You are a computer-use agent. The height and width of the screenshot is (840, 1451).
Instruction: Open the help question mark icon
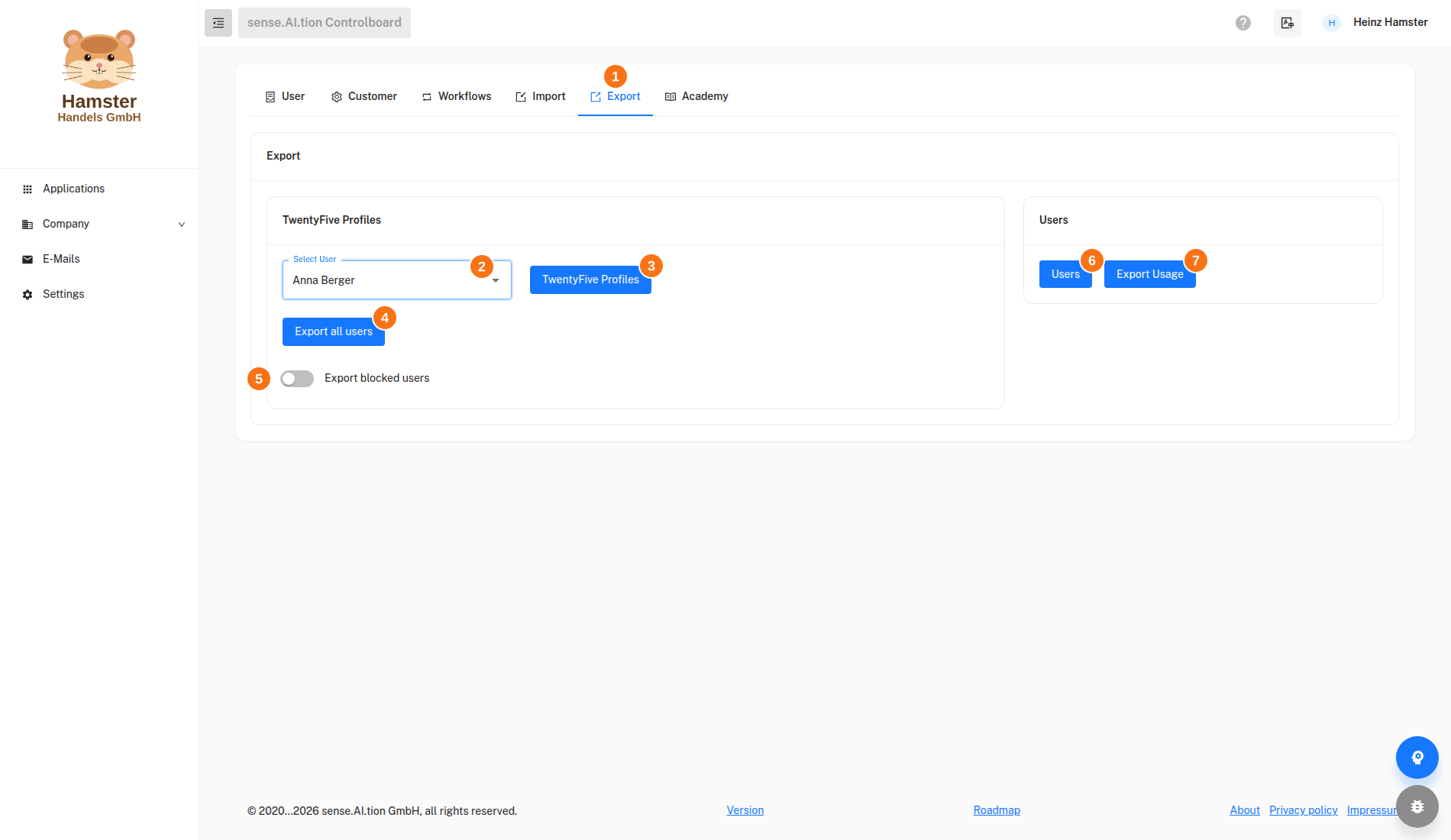[x=1243, y=23]
